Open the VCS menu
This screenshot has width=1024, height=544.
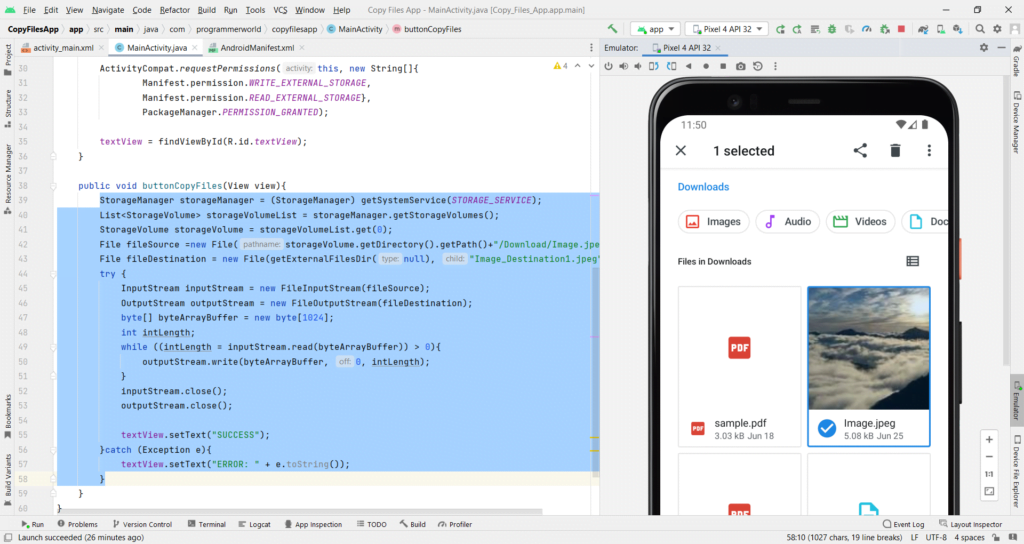(280, 10)
